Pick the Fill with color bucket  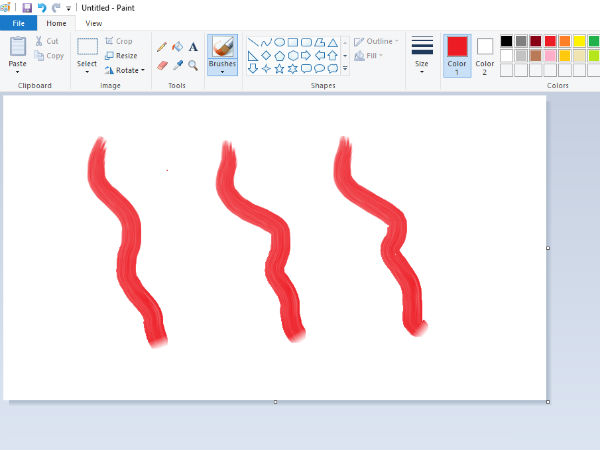click(177, 47)
